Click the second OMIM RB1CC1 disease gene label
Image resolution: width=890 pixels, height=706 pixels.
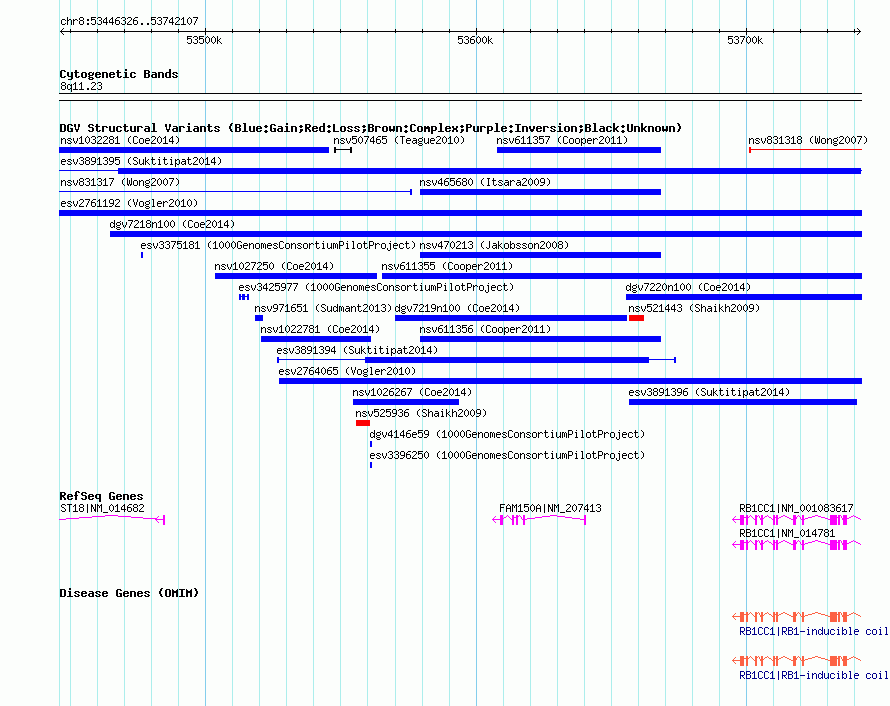pos(813,675)
